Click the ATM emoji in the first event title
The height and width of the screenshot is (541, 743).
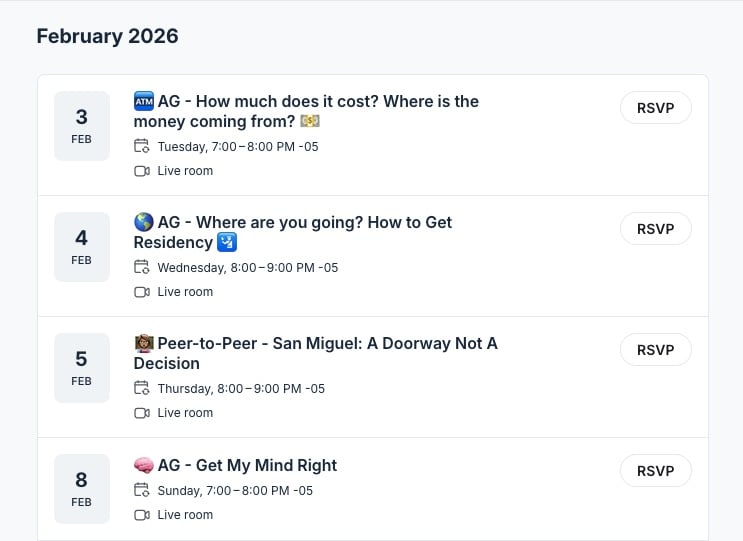143,101
